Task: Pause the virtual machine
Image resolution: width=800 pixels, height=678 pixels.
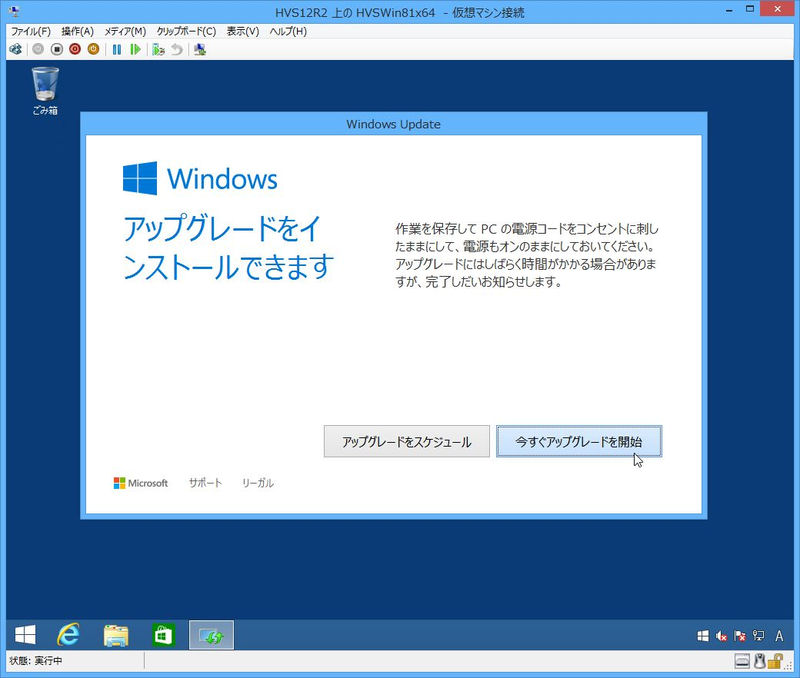Action: [x=117, y=49]
